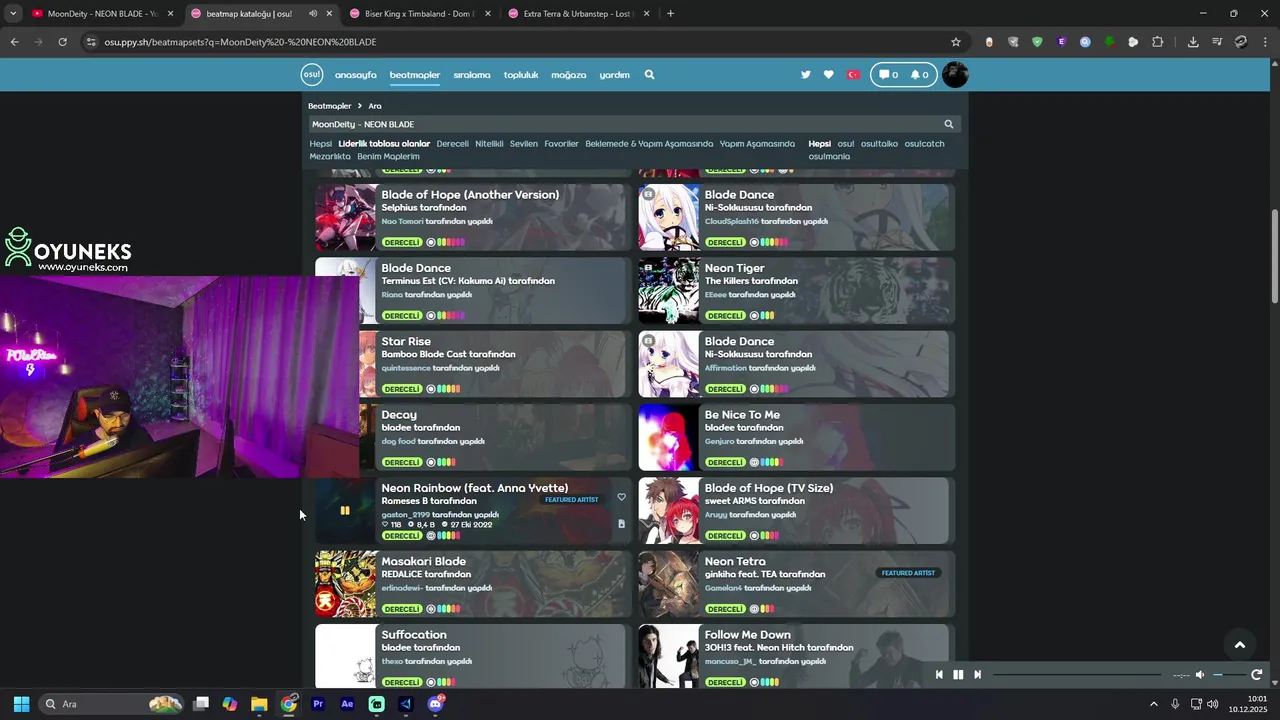
Task: Reload the page in Chrome
Action: point(62,42)
